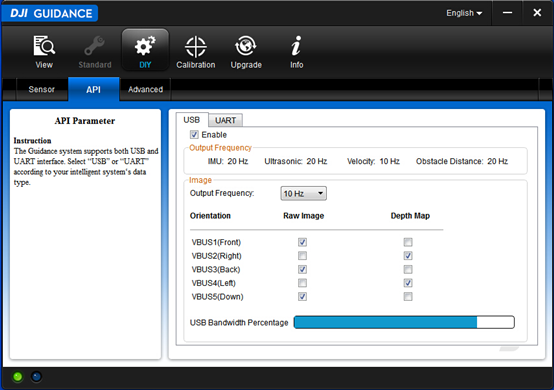Click the Instruction heading text
This screenshot has width=554, height=390.
click(x=33, y=141)
